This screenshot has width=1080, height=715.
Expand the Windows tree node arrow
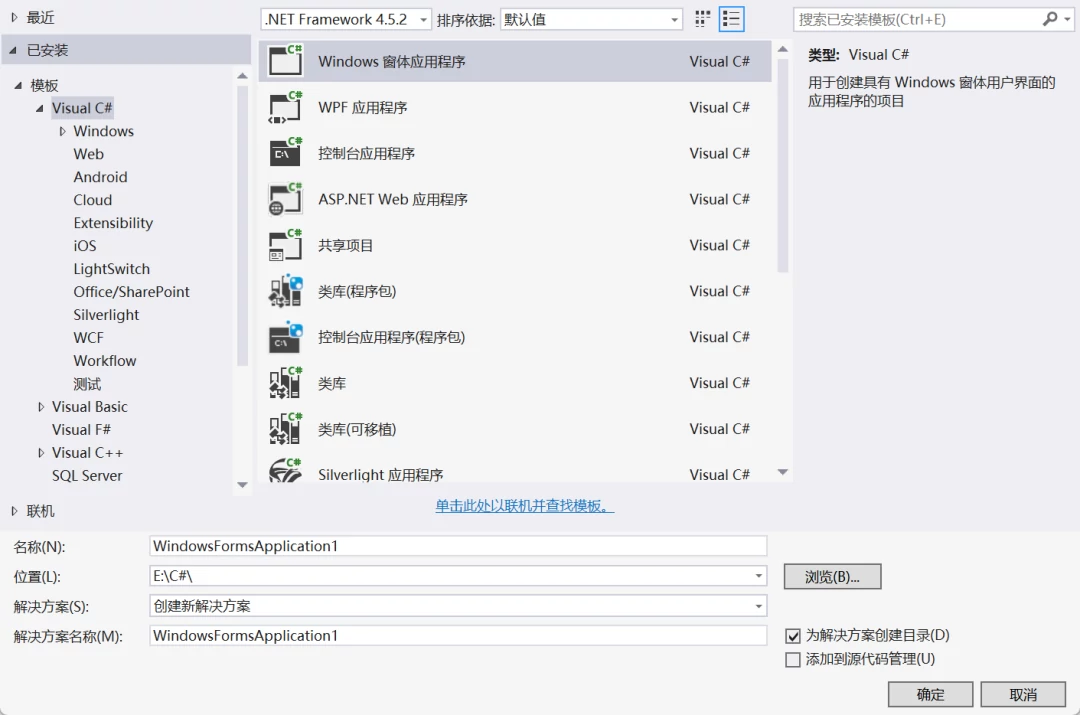tap(63, 131)
